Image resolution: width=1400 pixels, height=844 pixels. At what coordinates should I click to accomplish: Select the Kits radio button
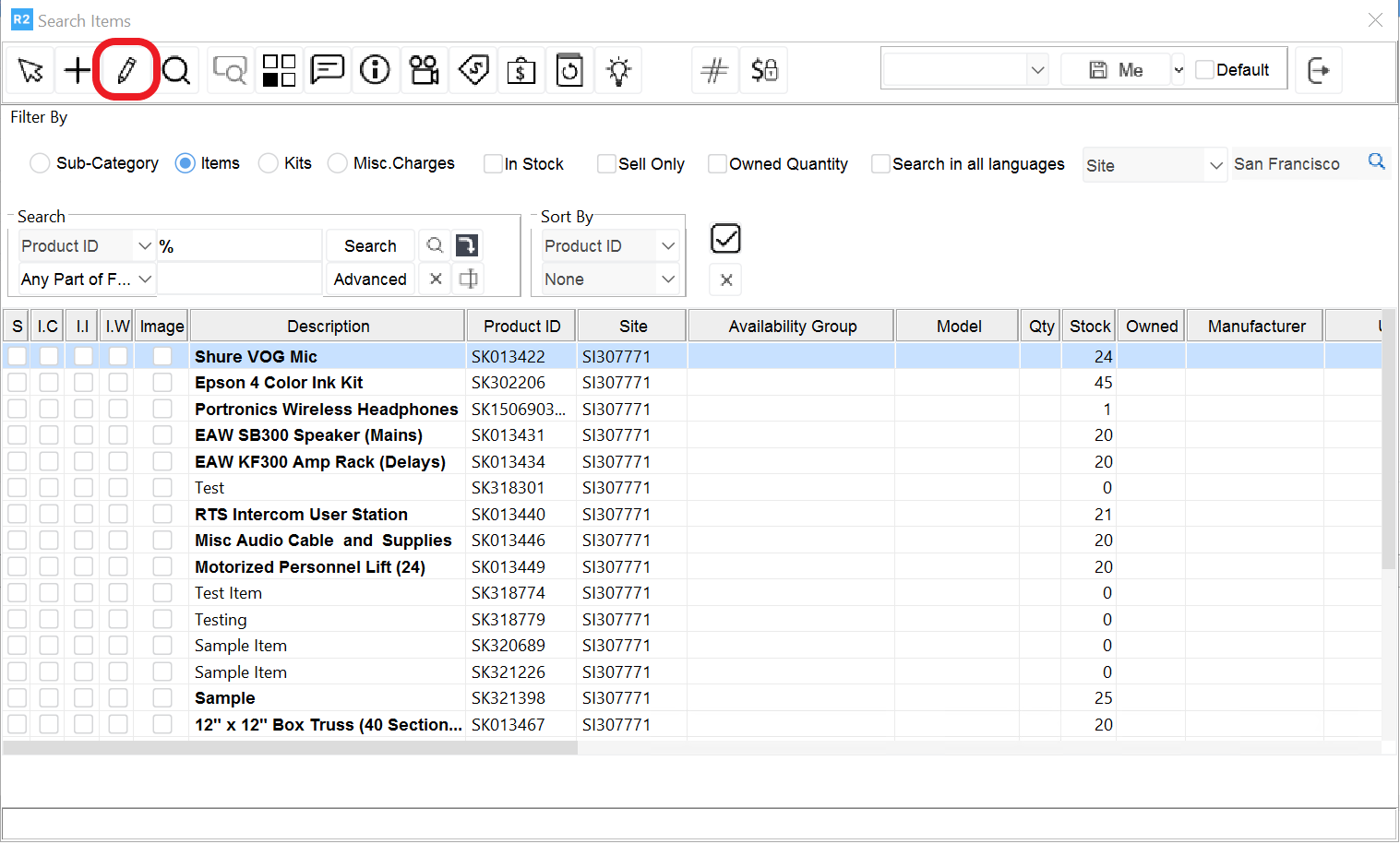269,163
